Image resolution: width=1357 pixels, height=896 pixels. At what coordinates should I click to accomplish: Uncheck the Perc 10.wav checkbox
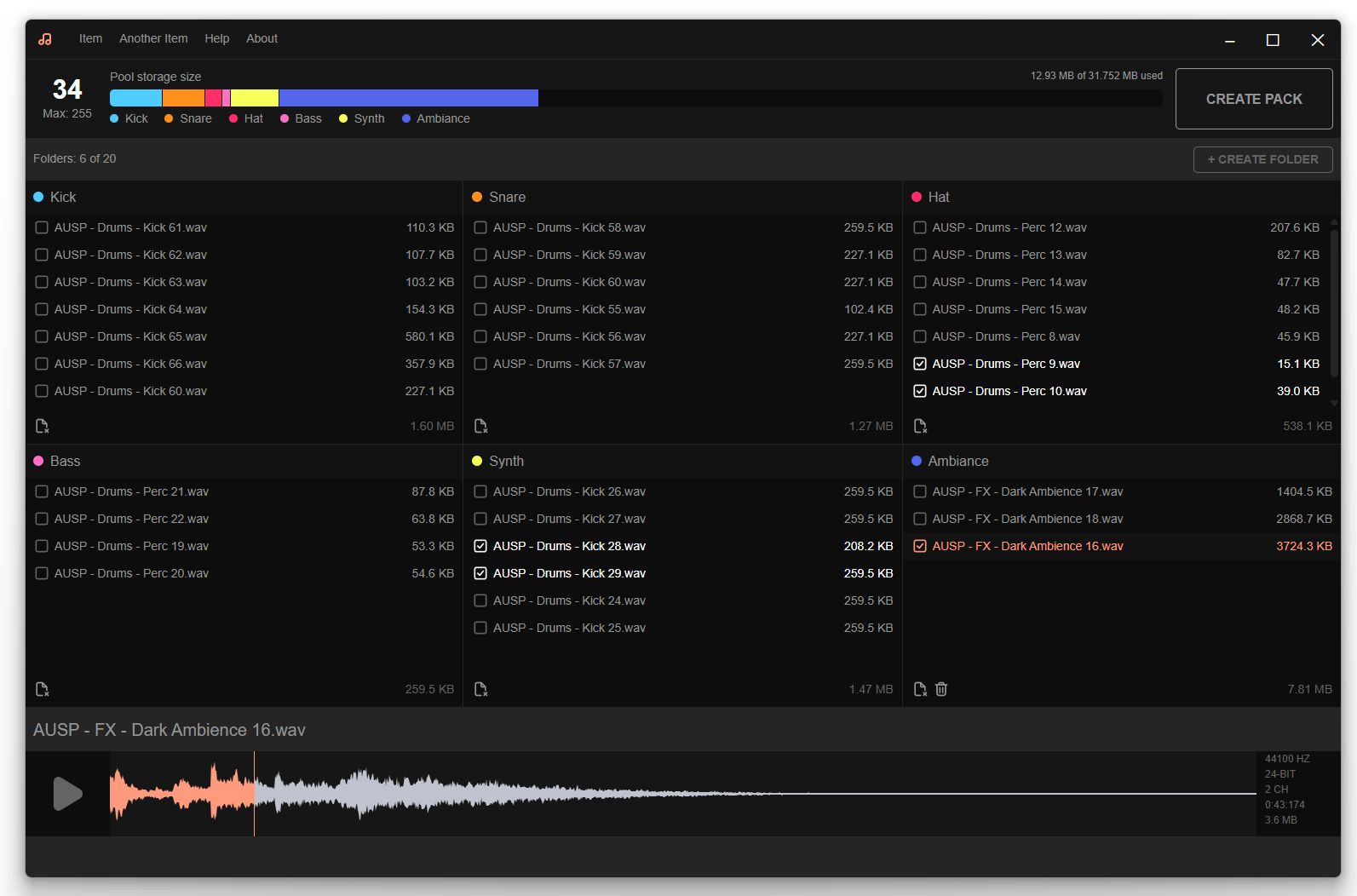pyautogui.click(x=920, y=391)
